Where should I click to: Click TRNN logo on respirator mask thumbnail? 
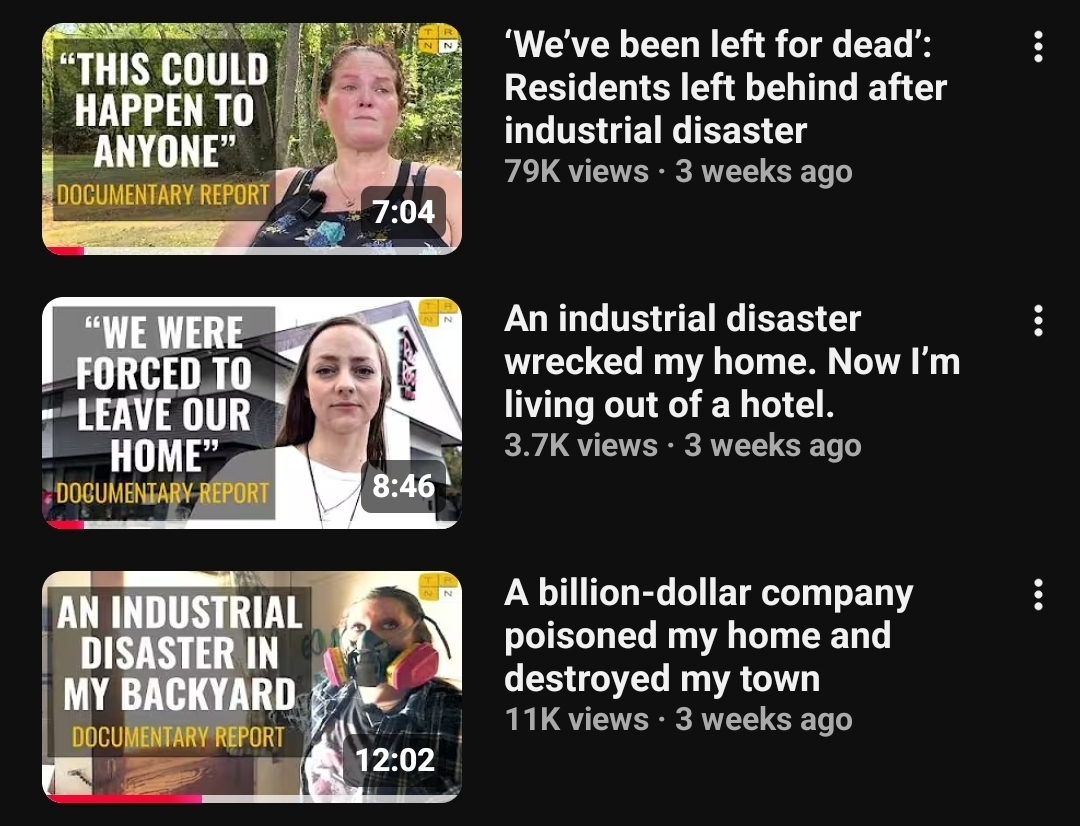click(x=439, y=587)
